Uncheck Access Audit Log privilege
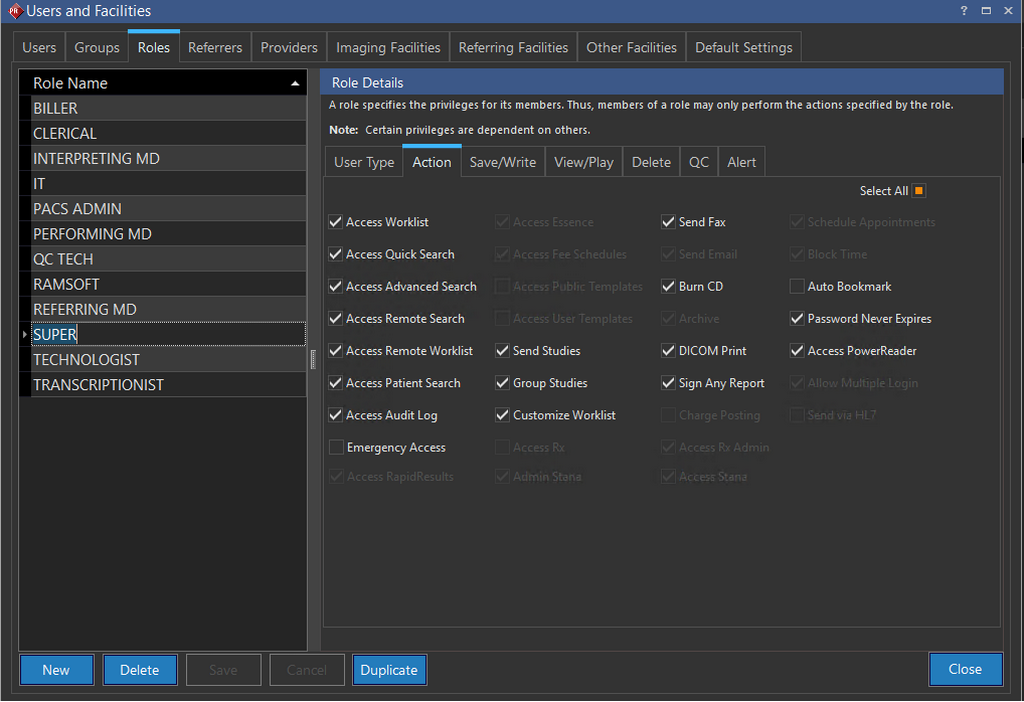This screenshot has width=1024, height=702. [x=336, y=416]
